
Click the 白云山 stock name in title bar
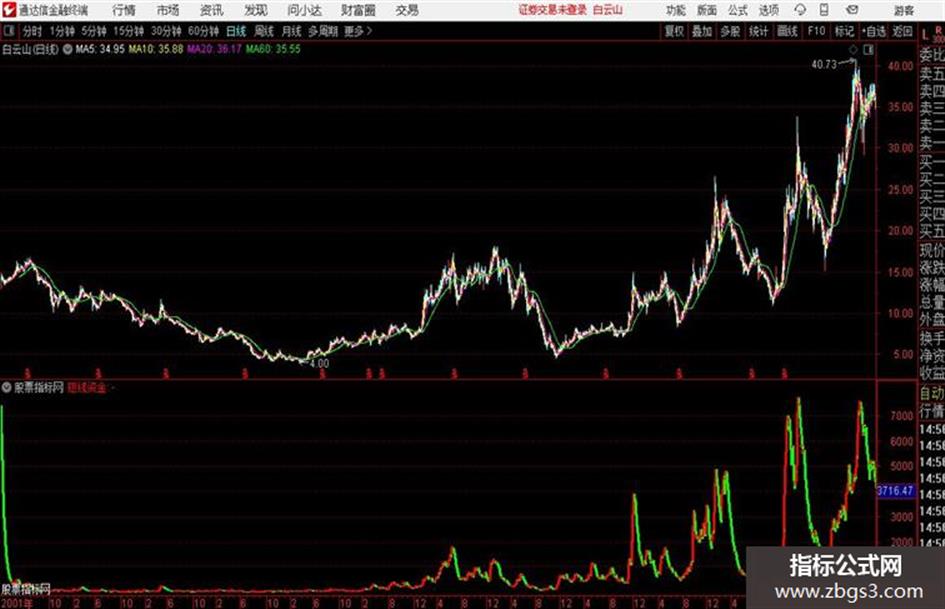coord(608,10)
